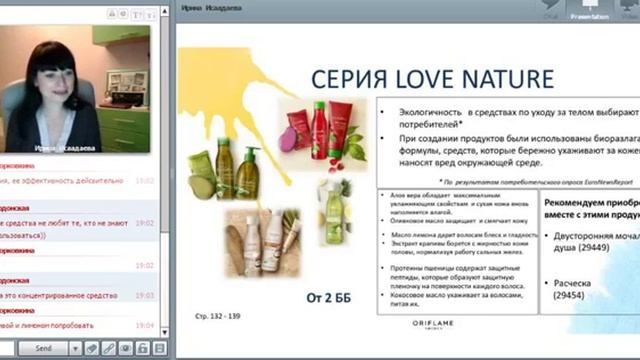The height and width of the screenshot is (360, 640).
Task: Click the chat scrollbar up arrow
Action: [164, 11]
